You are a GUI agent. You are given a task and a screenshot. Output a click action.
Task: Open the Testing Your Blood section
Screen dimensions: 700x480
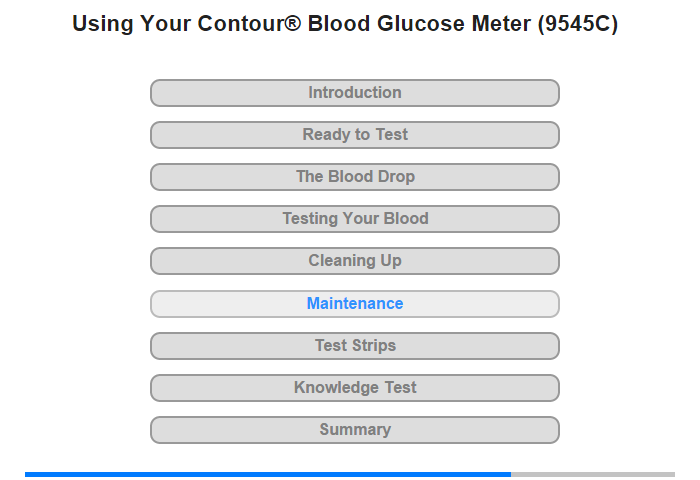click(x=354, y=219)
